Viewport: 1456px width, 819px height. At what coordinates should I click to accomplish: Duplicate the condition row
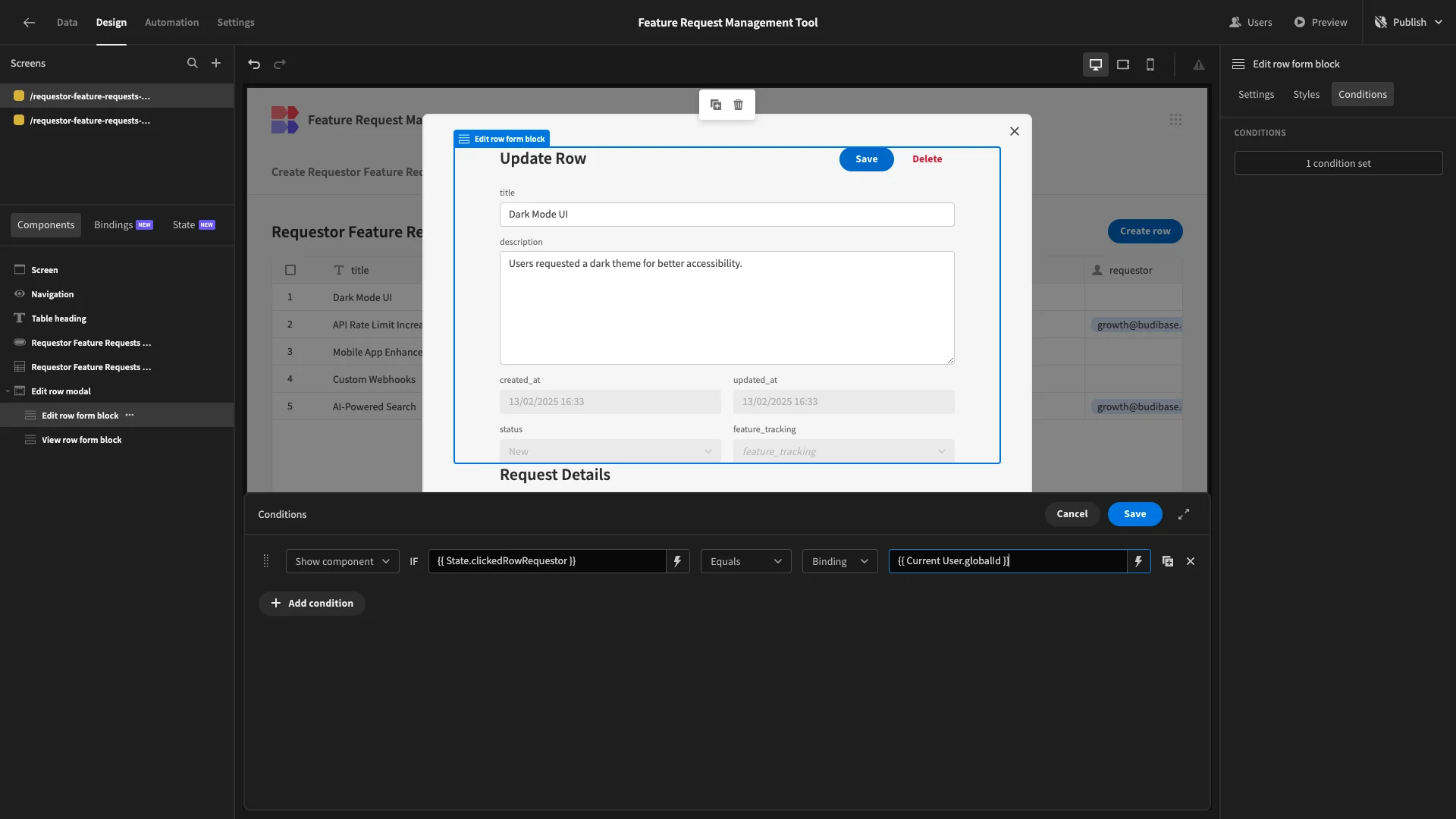[1168, 561]
